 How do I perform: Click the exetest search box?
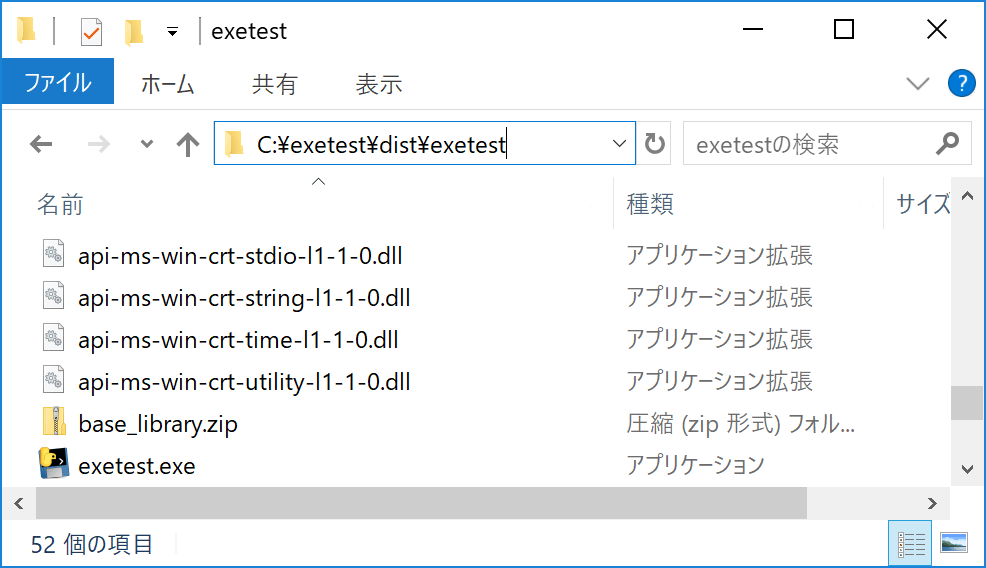coord(810,145)
